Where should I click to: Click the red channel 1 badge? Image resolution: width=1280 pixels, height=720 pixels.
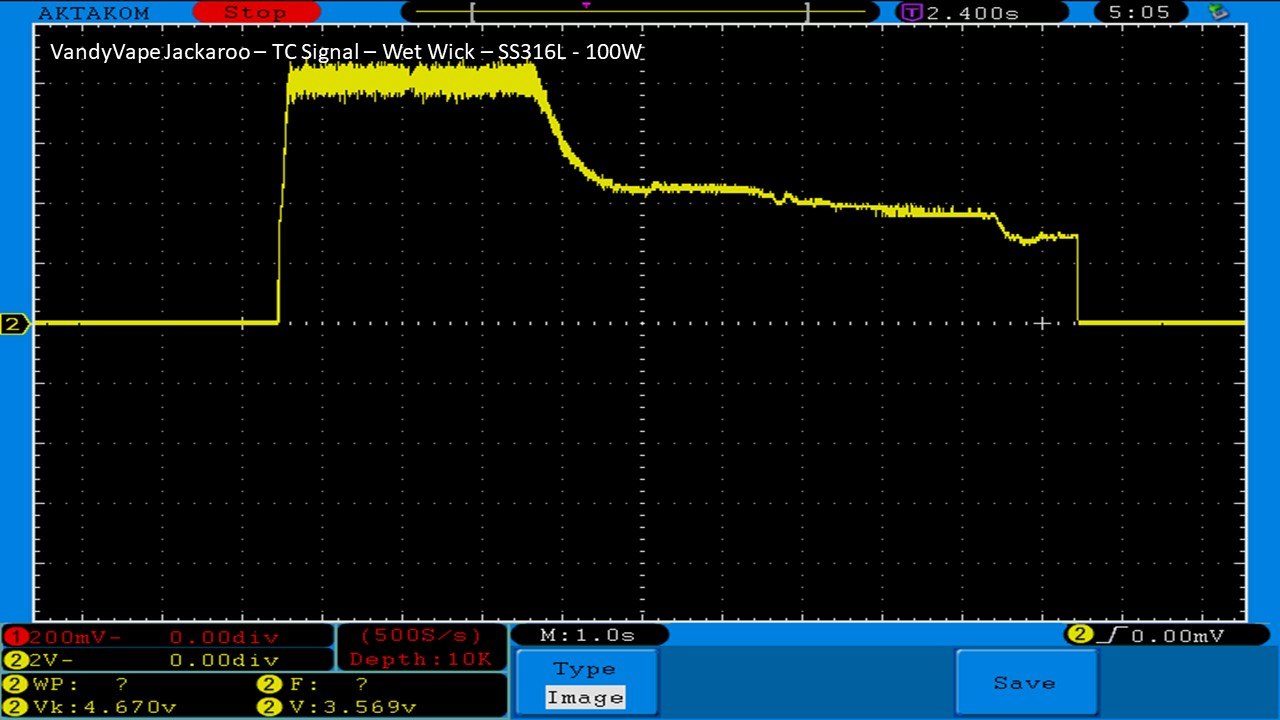click(x=16, y=637)
